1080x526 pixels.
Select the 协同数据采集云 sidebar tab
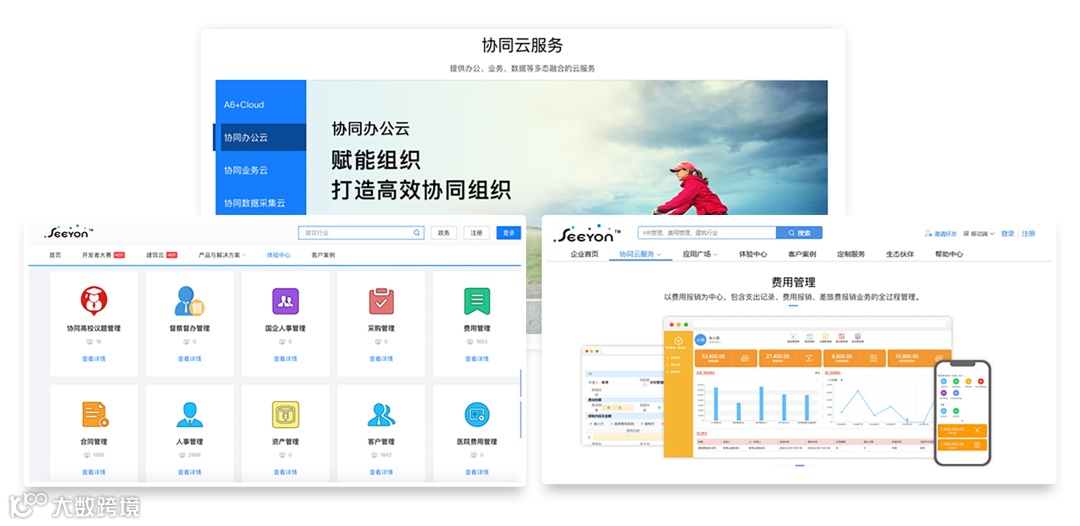[x=260, y=203]
